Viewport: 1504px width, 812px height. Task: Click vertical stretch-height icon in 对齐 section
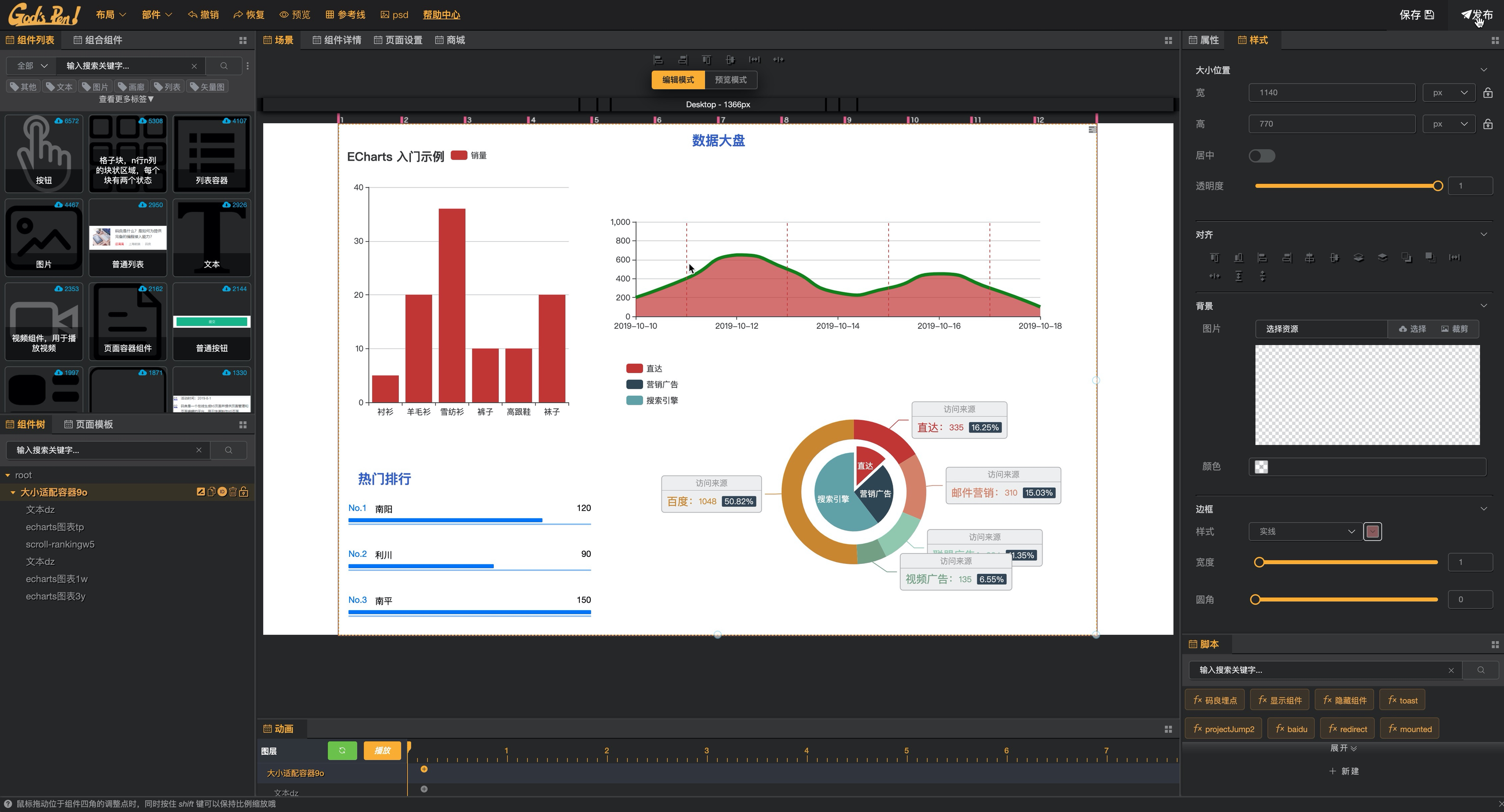tap(1238, 276)
